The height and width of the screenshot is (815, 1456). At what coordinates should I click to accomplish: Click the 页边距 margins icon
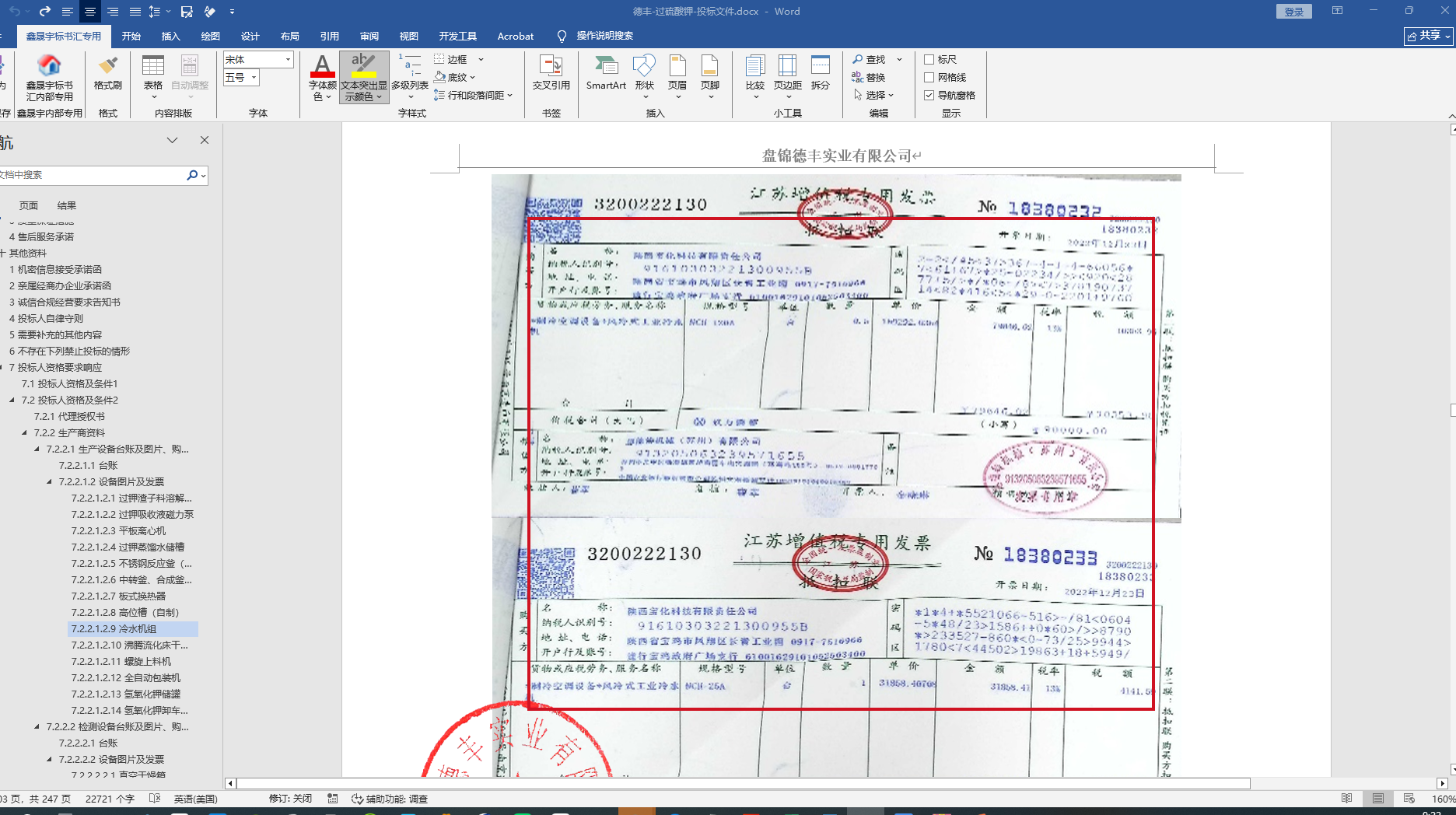tap(787, 72)
